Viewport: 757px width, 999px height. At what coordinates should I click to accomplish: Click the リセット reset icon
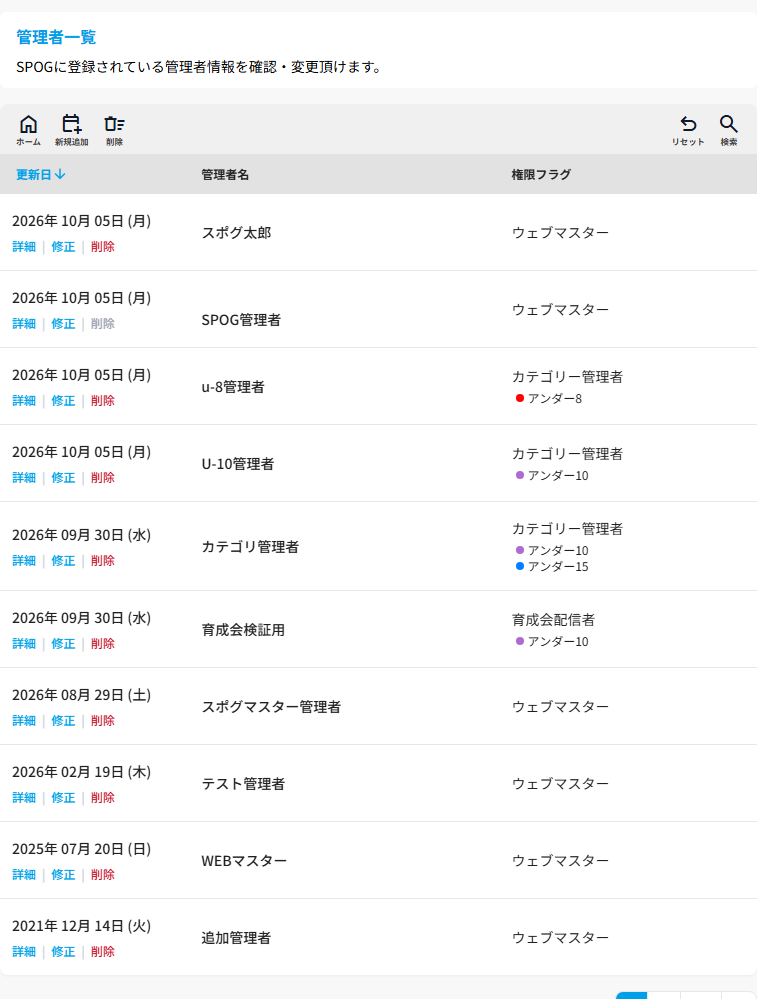click(x=688, y=131)
